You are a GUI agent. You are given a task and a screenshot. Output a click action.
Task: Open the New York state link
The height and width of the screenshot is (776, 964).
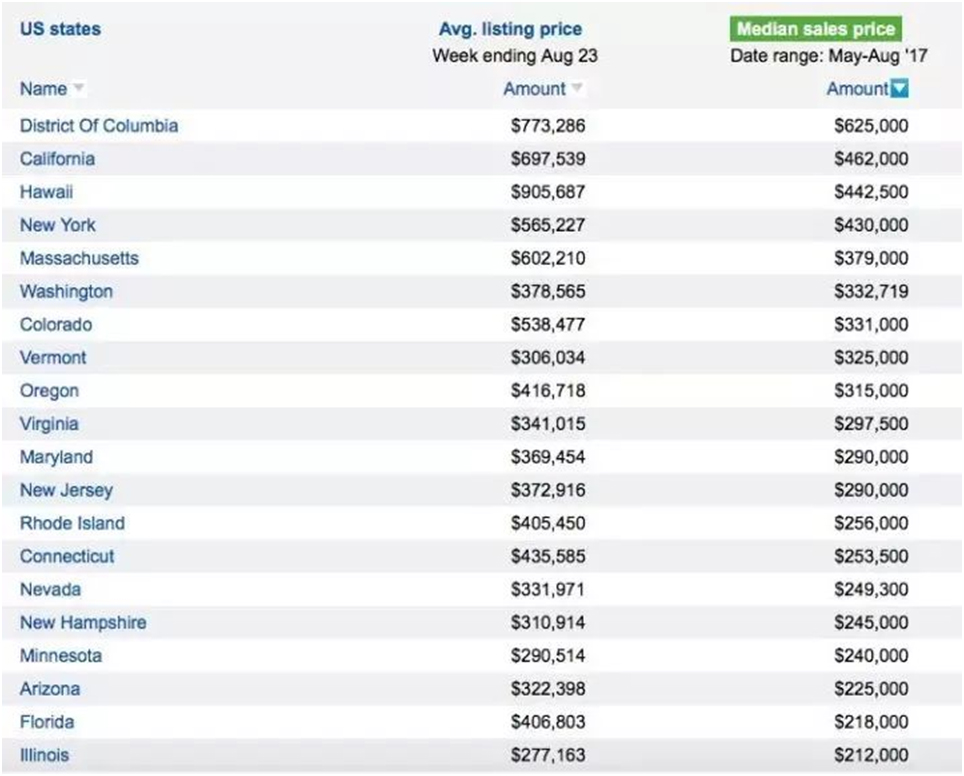(x=58, y=225)
